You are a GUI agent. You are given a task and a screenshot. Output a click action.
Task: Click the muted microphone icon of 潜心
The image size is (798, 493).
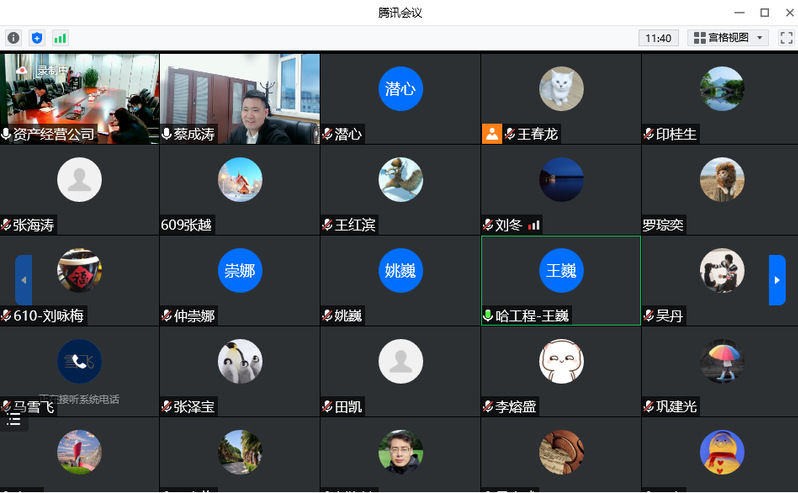pyautogui.click(x=327, y=134)
